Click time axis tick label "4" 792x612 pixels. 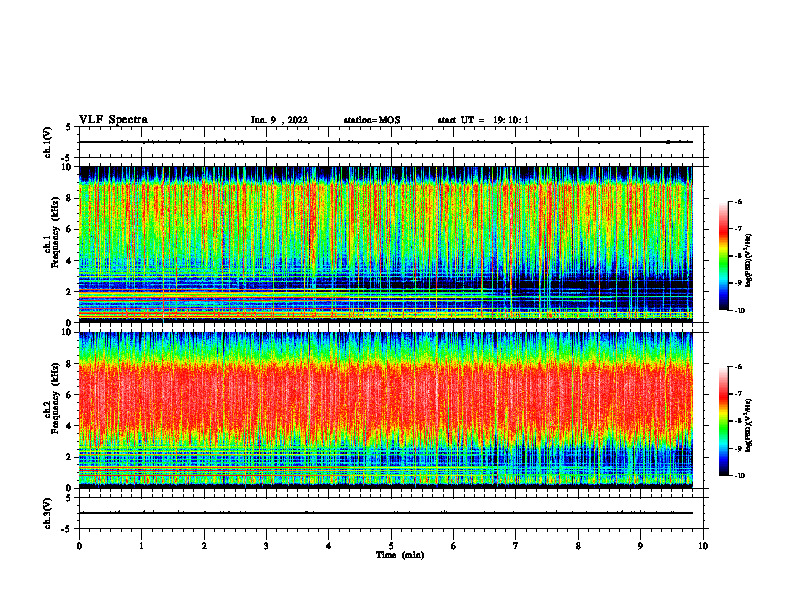coord(329,546)
